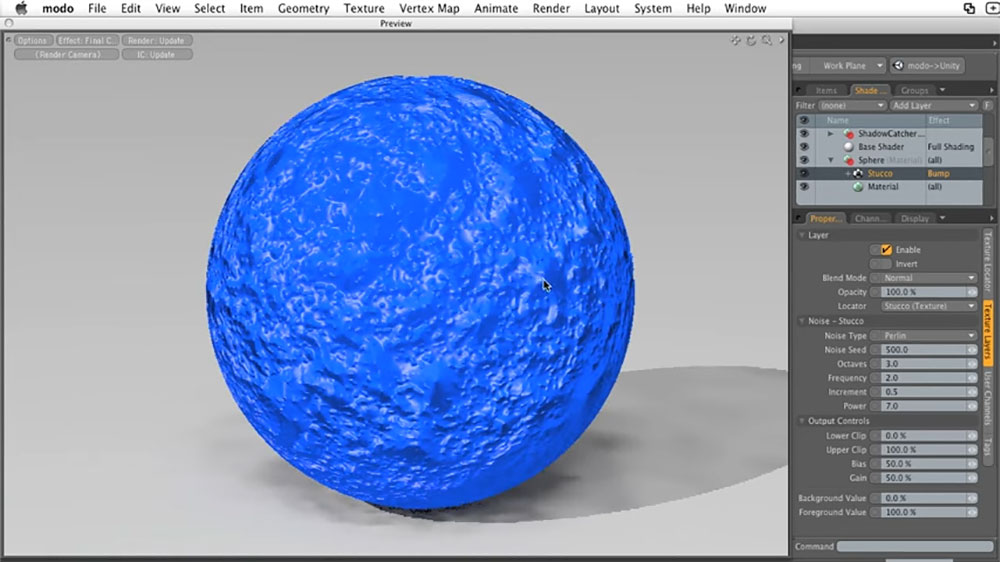Switch to the Display tab
Image resolution: width=1000 pixels, height=562 pixels.
tap(915, 218)
